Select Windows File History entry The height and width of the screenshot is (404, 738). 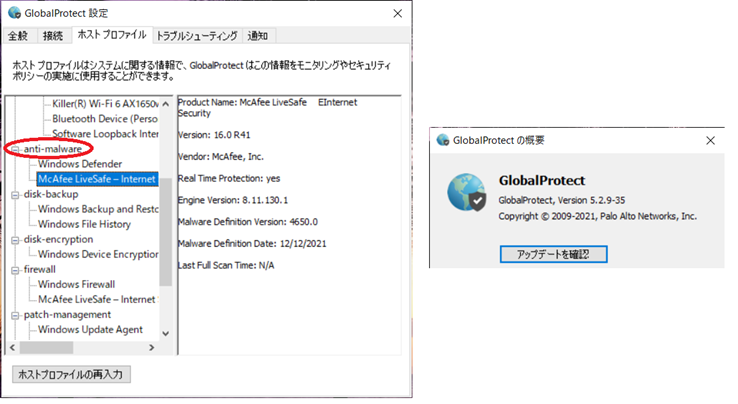coord(84,224)
